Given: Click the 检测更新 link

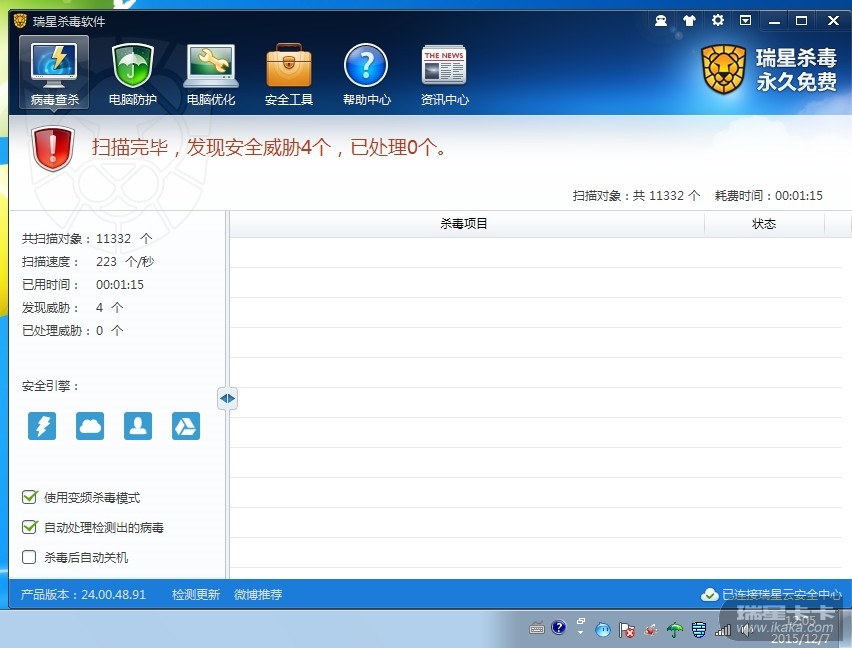Looking at the screenshot, I should 196,594.
